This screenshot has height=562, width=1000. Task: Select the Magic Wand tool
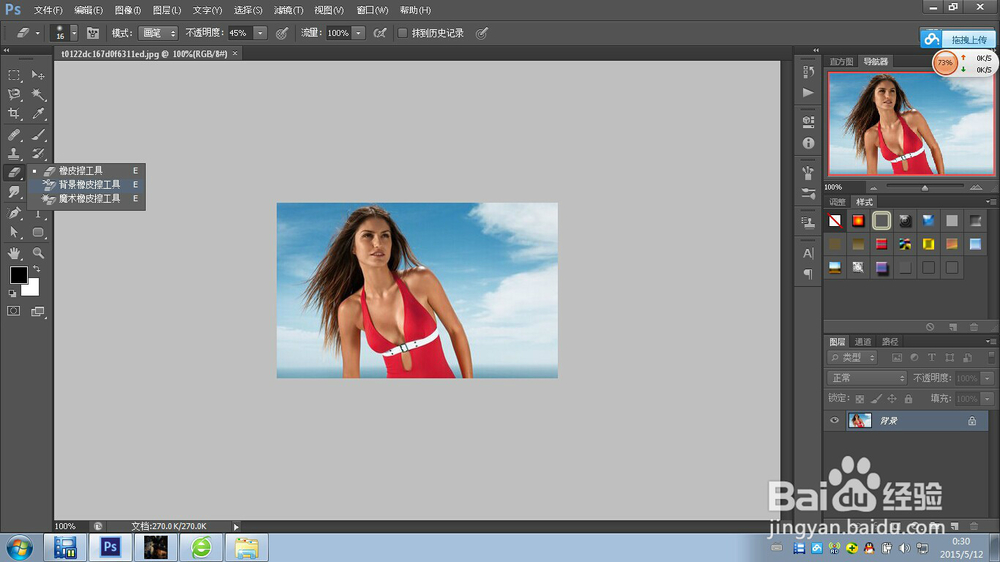[39, 95]
